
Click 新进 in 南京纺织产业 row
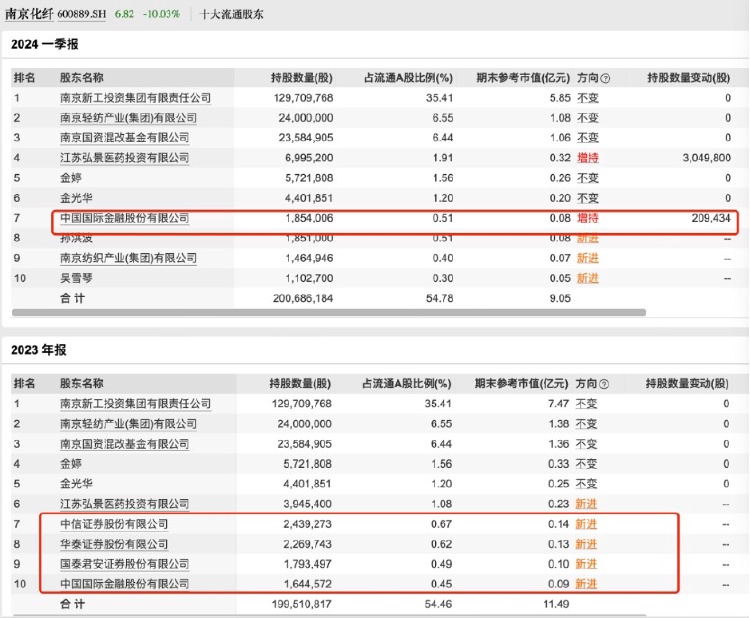tap(588, 258)
